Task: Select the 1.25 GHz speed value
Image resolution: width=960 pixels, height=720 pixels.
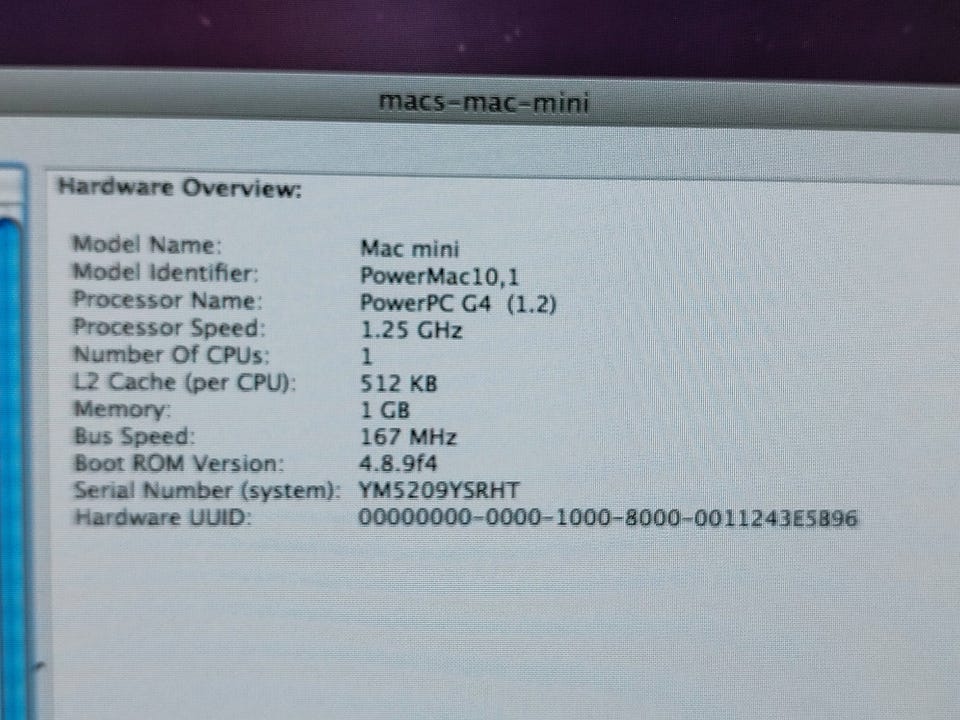Action: pos(411,330)
